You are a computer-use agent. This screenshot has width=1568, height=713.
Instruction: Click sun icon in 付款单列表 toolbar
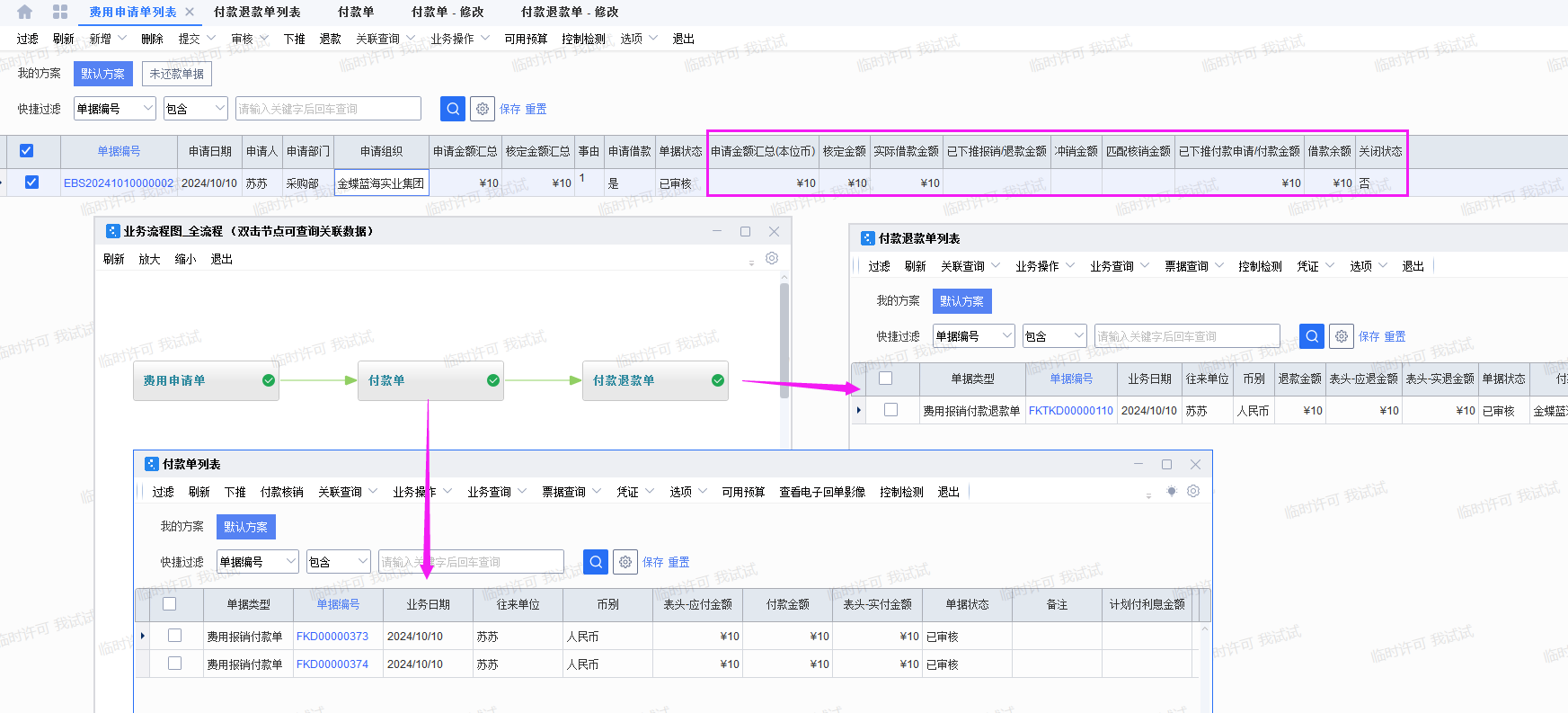click(1171, 491)
